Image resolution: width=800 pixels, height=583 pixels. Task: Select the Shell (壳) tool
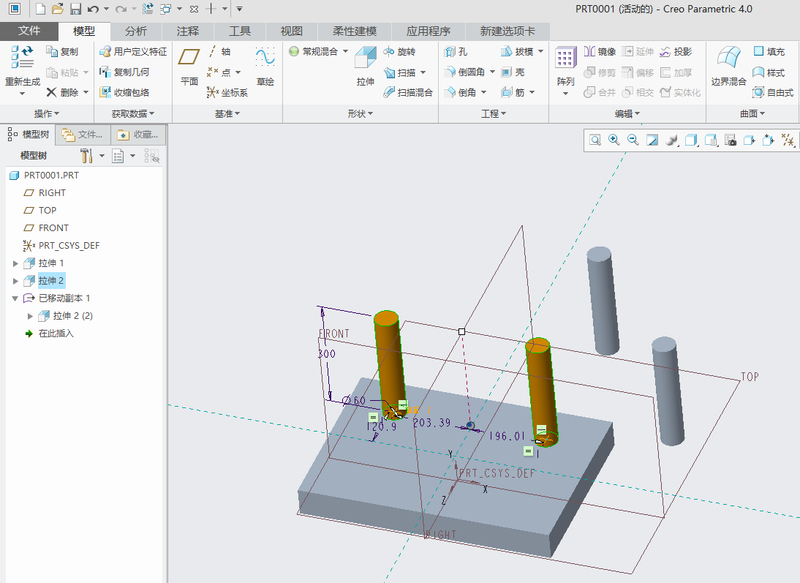[x=513, y=72]
